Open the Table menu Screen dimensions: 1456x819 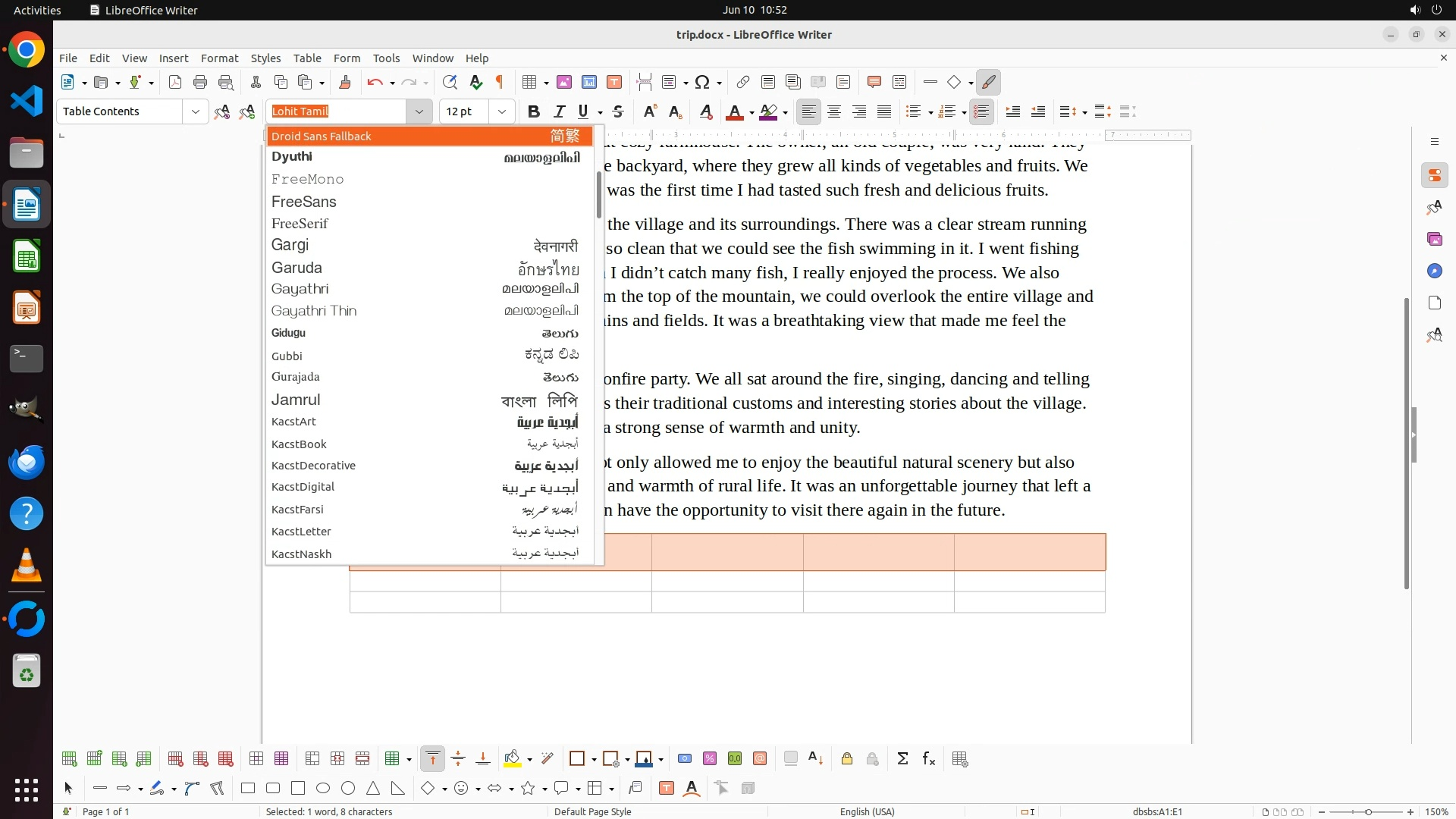coord(307,58)
